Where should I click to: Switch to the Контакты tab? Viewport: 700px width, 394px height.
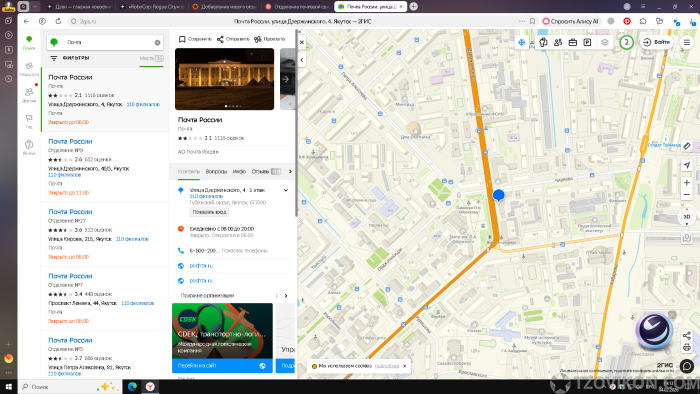[x=189, y=171]
